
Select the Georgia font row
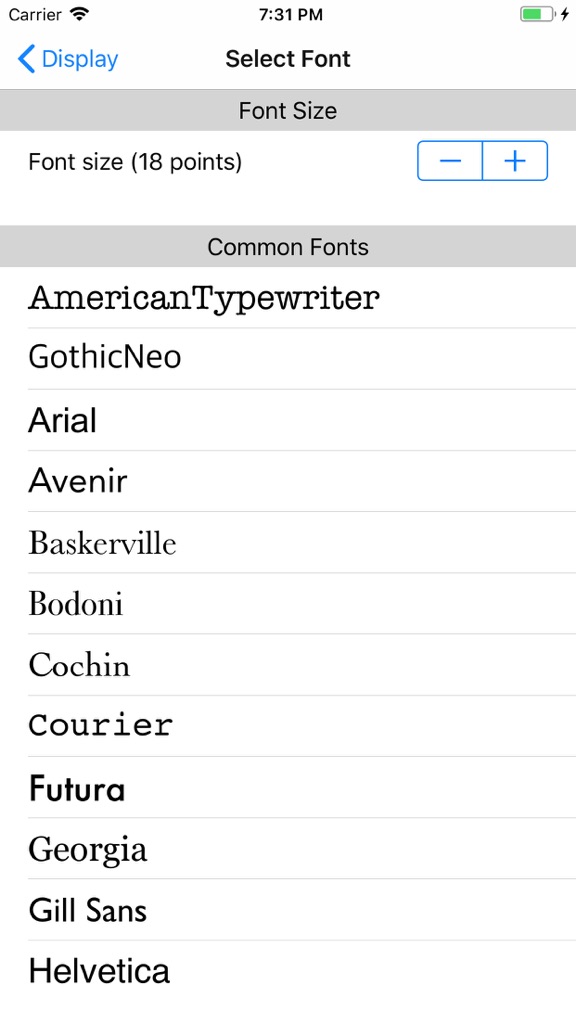pyautogui.click(x=288, y=848)
